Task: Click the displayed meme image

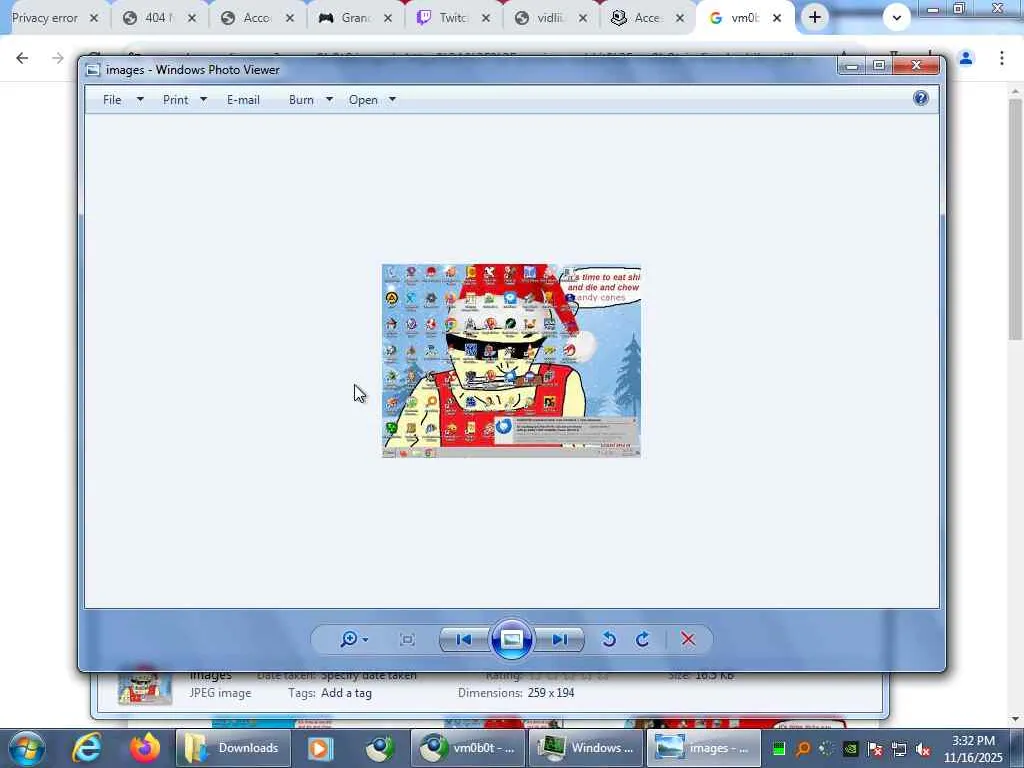Action: tap(511, 360)
